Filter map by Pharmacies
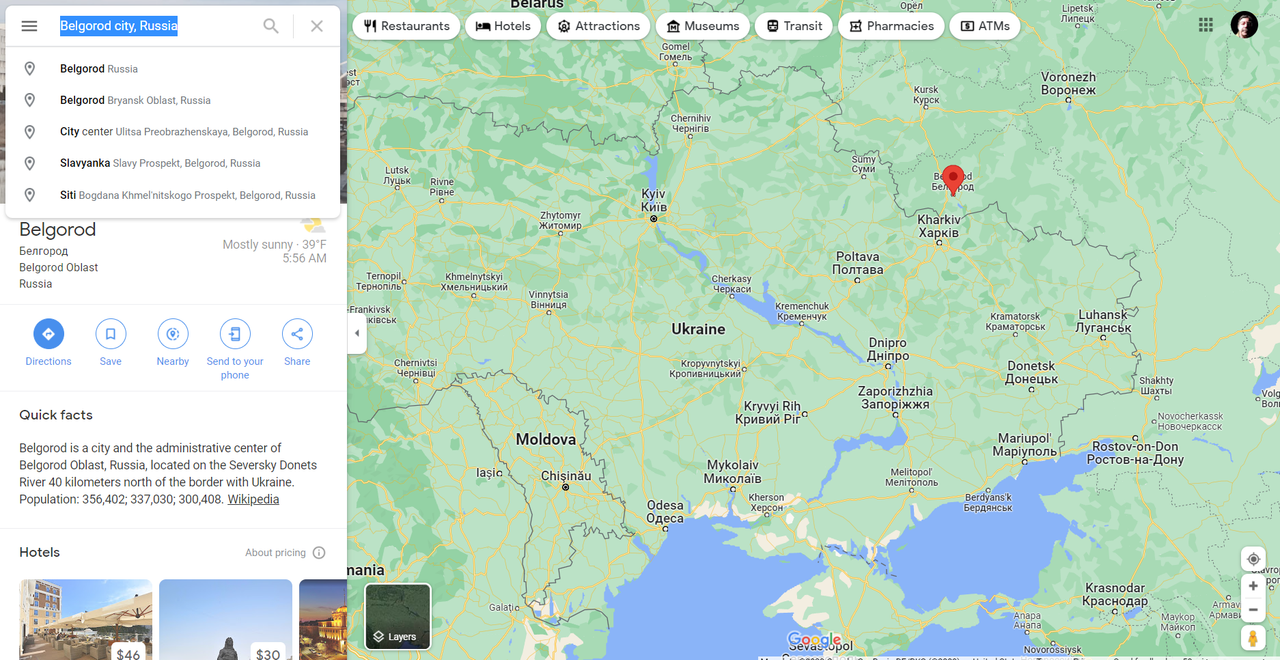The image size is (1280, 660). (891, 26)
